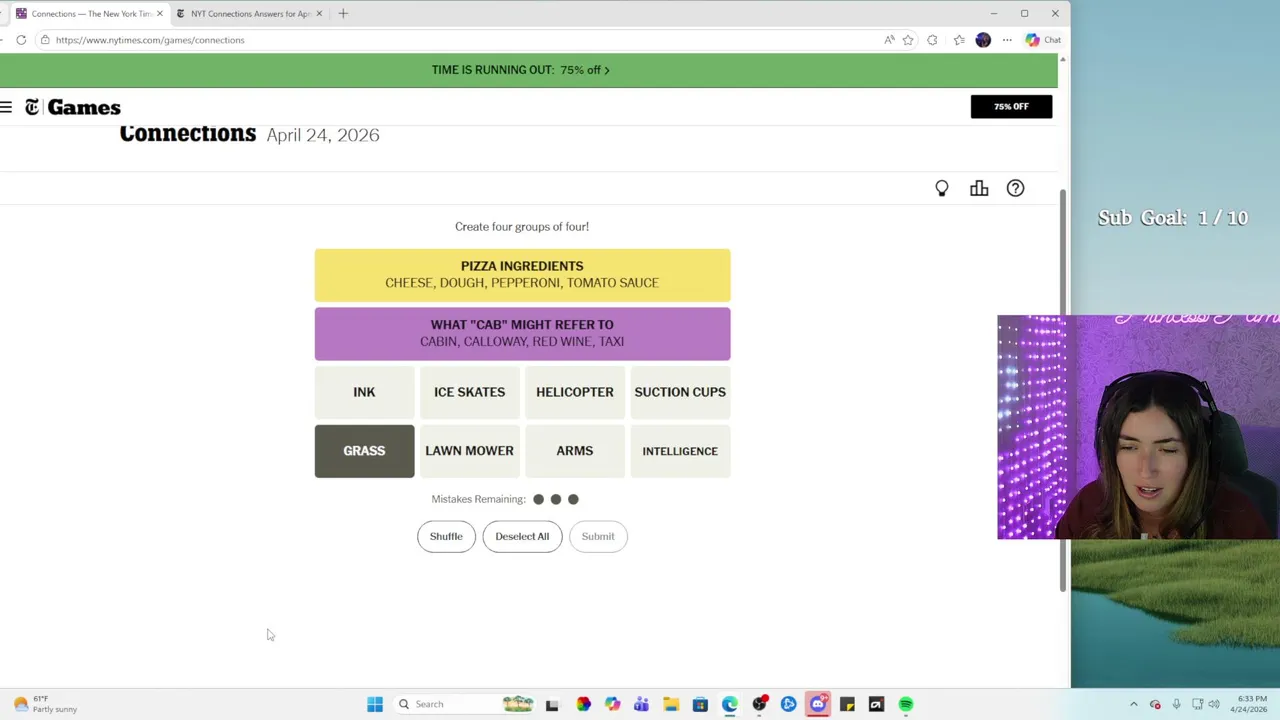Open the hamburger menu beside Games logo

(6, 107)
